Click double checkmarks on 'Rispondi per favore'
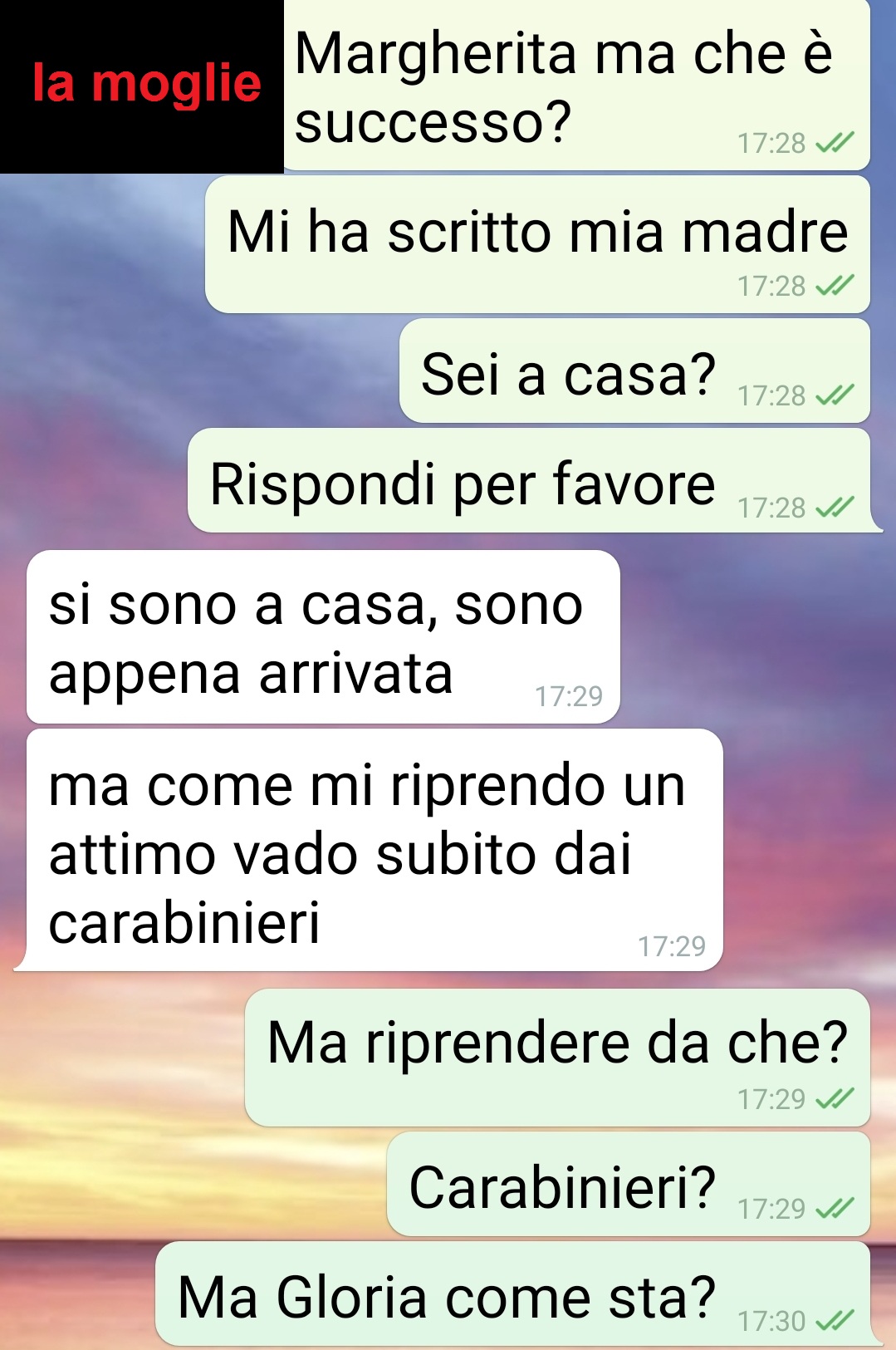 click(x=834, y=507)
